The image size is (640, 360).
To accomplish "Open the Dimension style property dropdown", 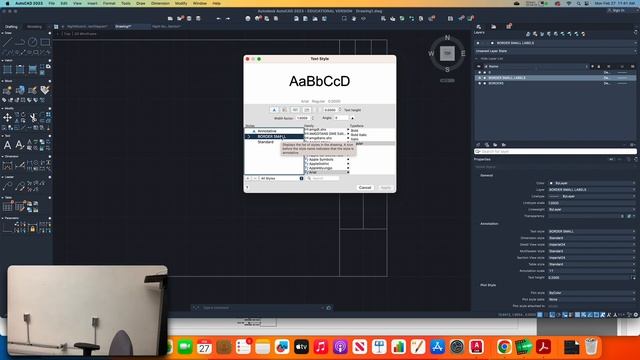I will point(591,238).
